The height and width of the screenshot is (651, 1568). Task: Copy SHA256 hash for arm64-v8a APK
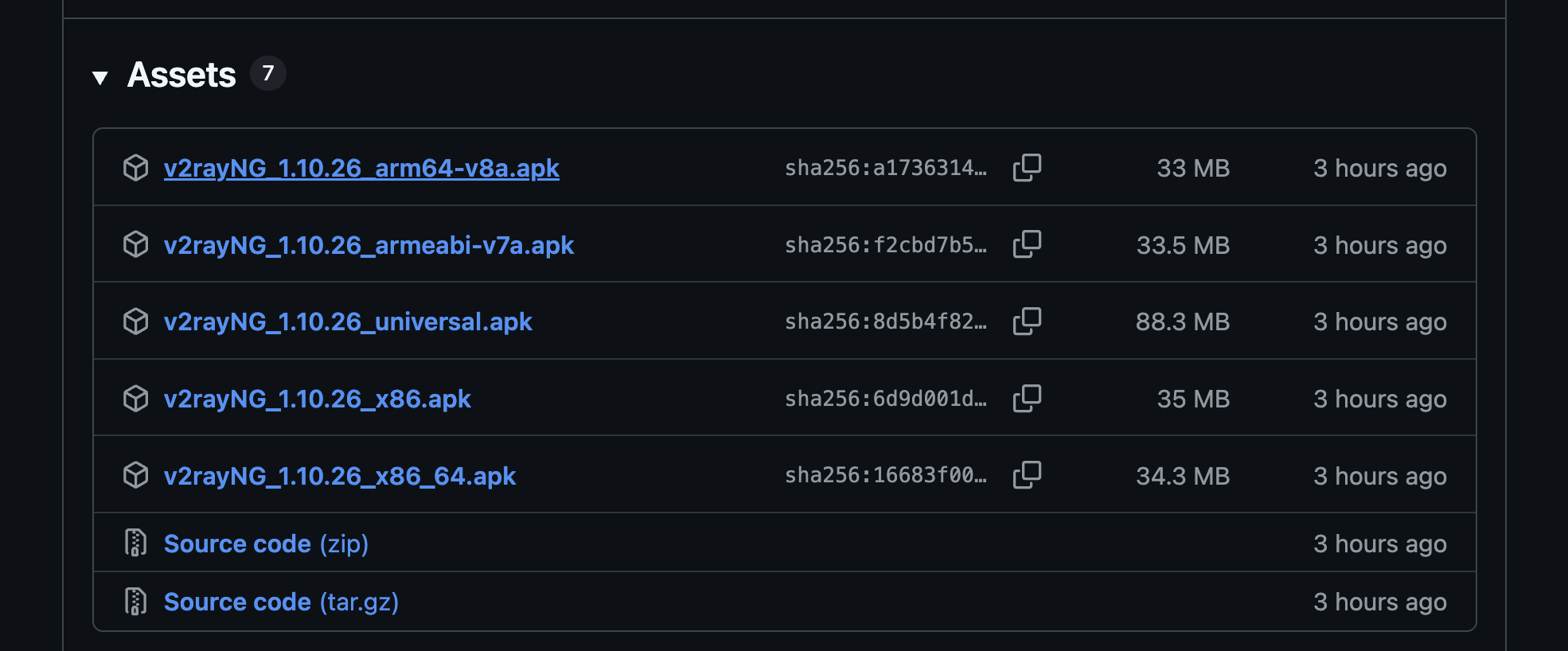1027,168
